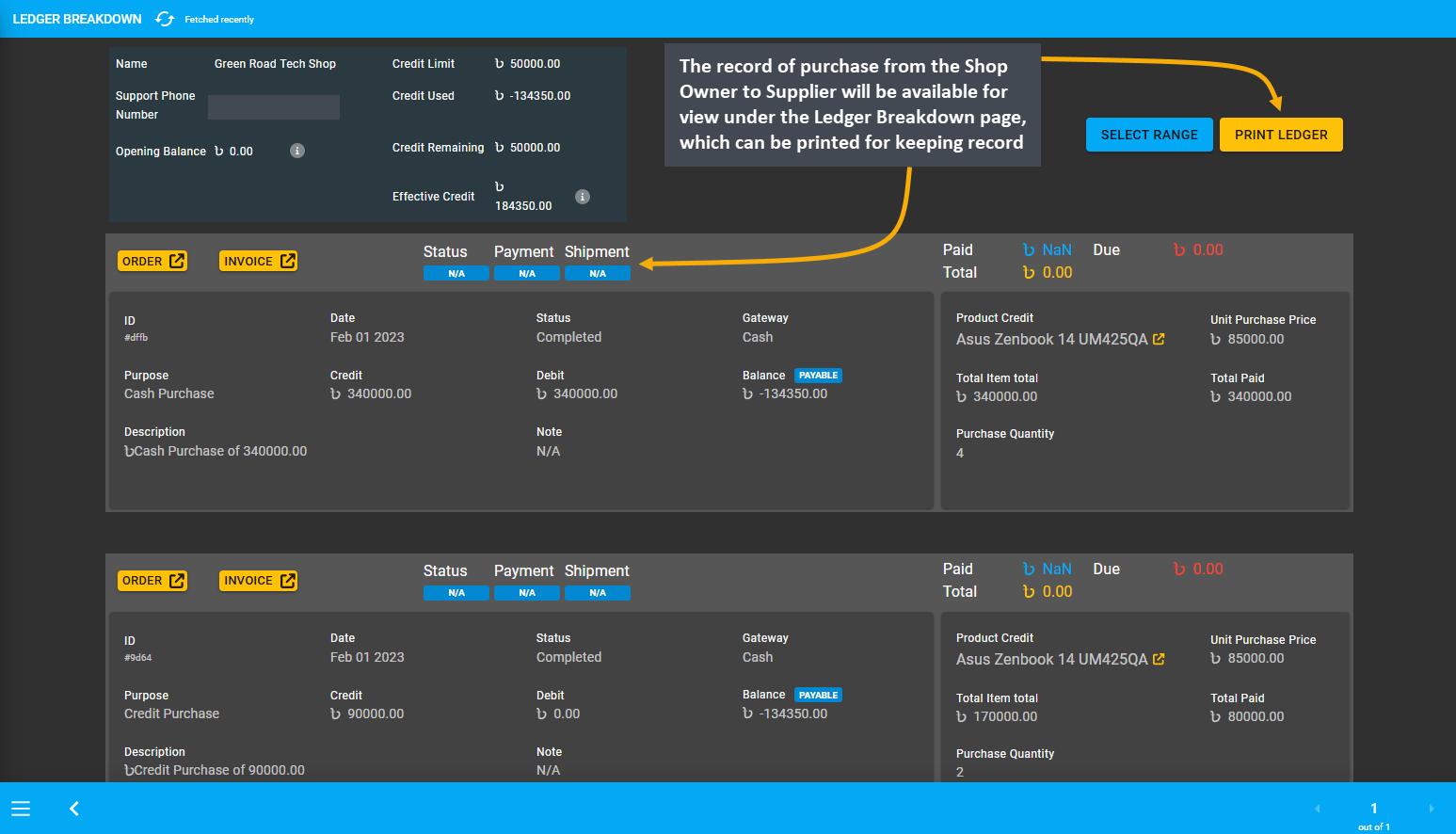
Task: Click Shipment N/A badge in second entry header
Action: 598,593
